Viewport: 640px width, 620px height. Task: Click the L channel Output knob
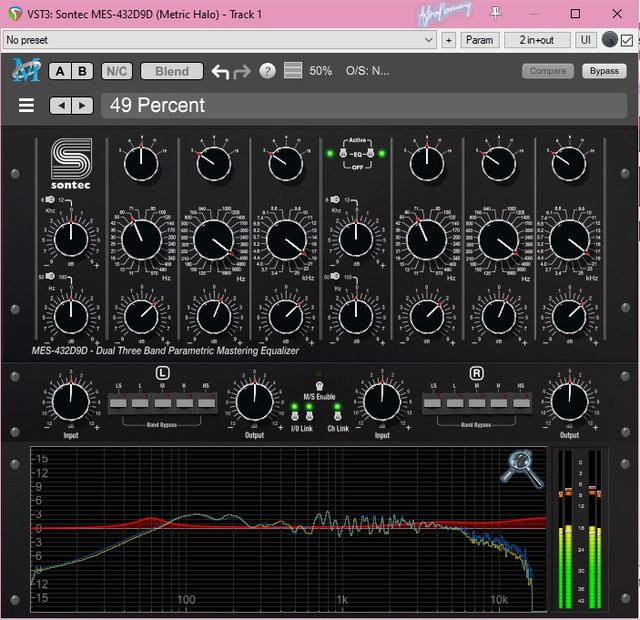tap(255, 402)
